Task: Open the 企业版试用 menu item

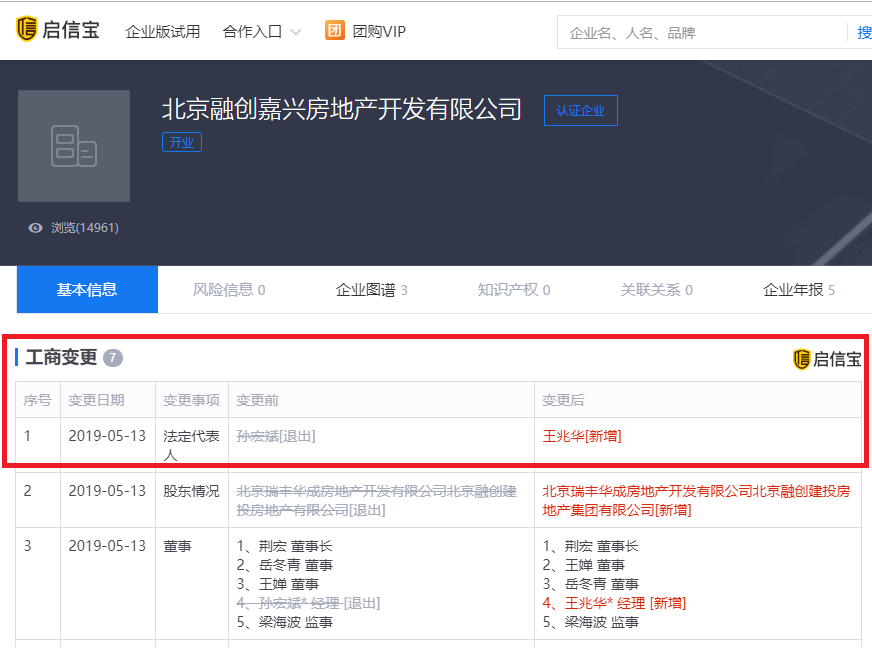Action: coord(162,32)
